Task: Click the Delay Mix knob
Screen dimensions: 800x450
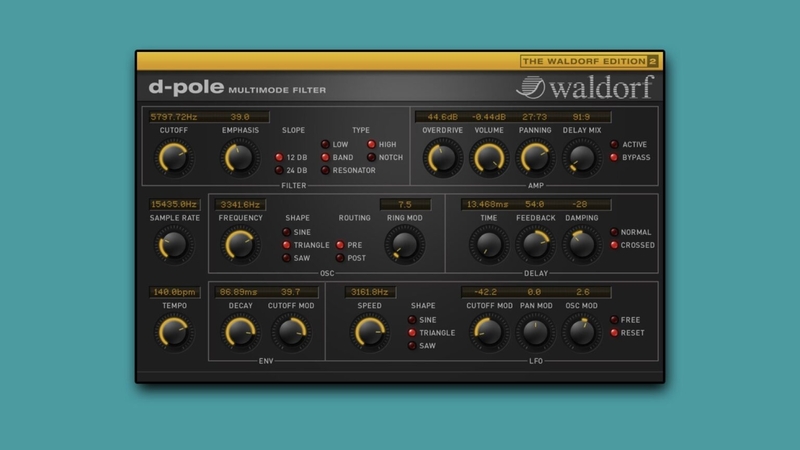Action: pos(582,158)
